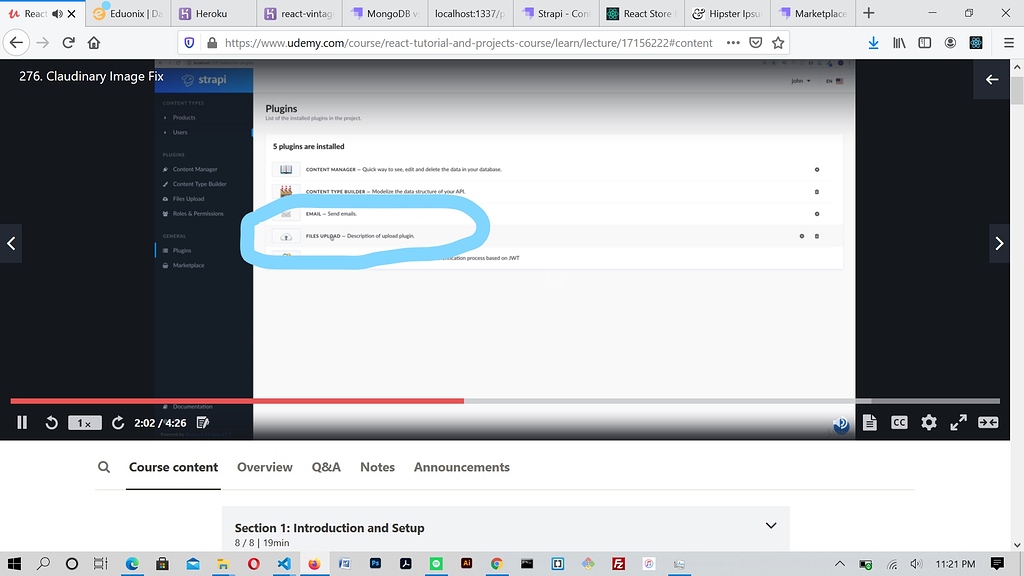Open the 1x playback speed menu
The image size is (1024, 576).
pyautogui.click(x=84, y=422)
